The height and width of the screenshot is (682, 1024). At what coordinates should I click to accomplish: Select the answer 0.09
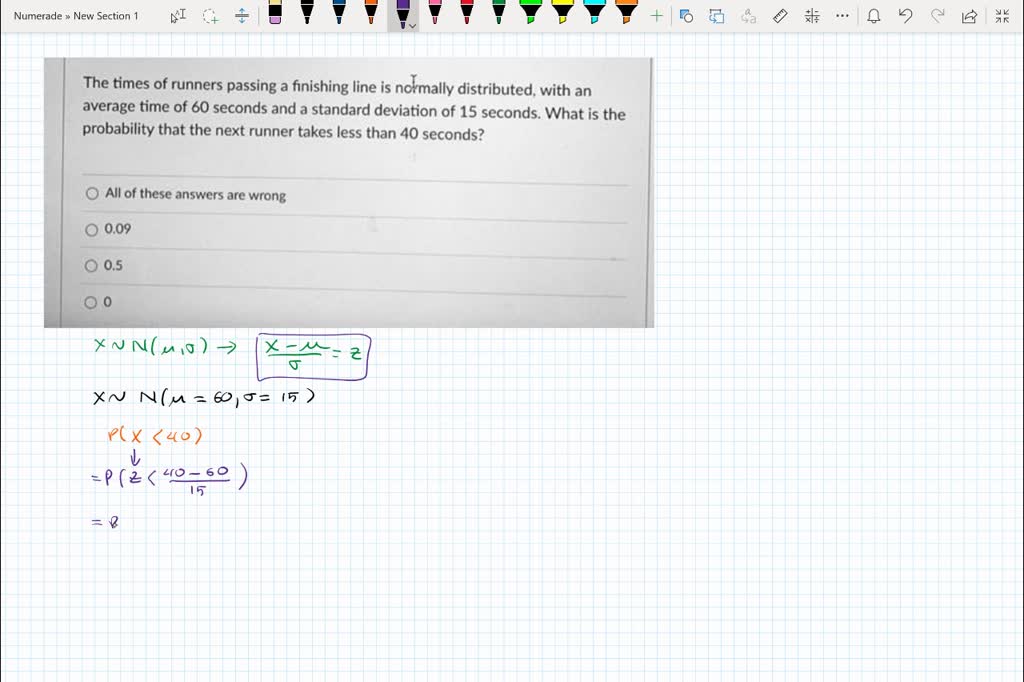[91, 229]
